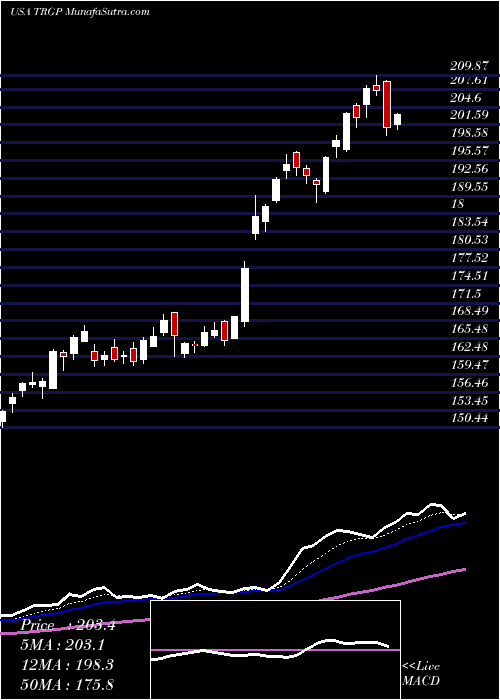Click the 171.5 price label
The image size is (500, 700).
coord(467,293)
